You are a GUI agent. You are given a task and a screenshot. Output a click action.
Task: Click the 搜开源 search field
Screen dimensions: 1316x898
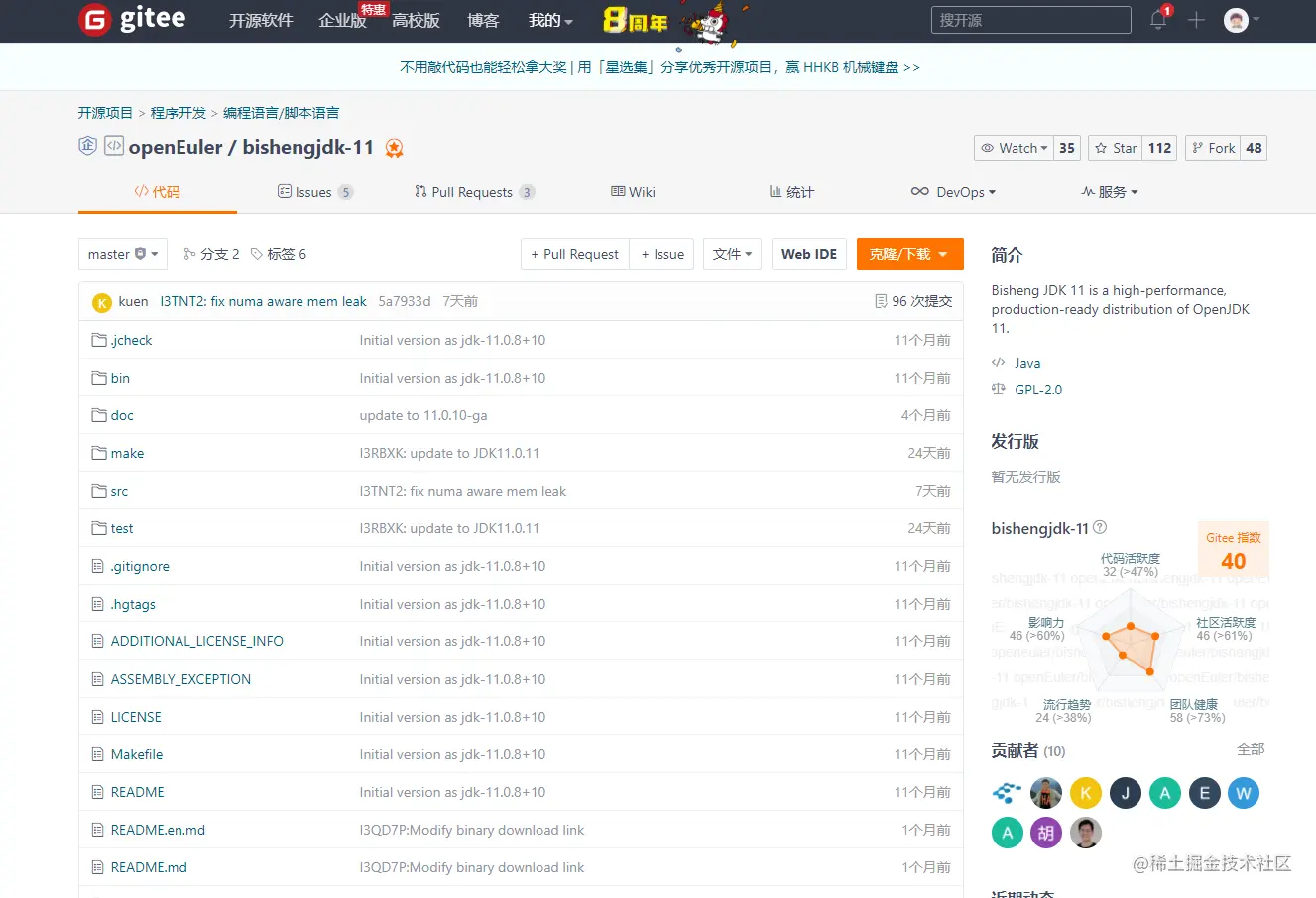(1031, 20)
